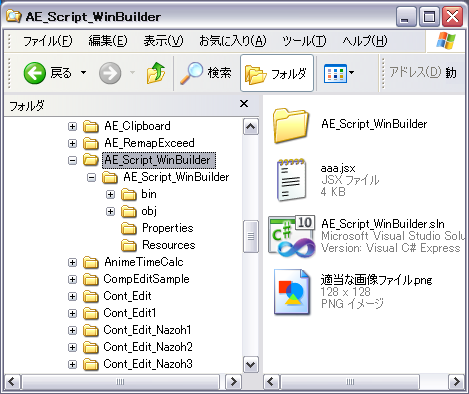This screenshot has height=394, width=469.
Task: Toggle the Folders pane button
Action: click(x=277, y=73)
